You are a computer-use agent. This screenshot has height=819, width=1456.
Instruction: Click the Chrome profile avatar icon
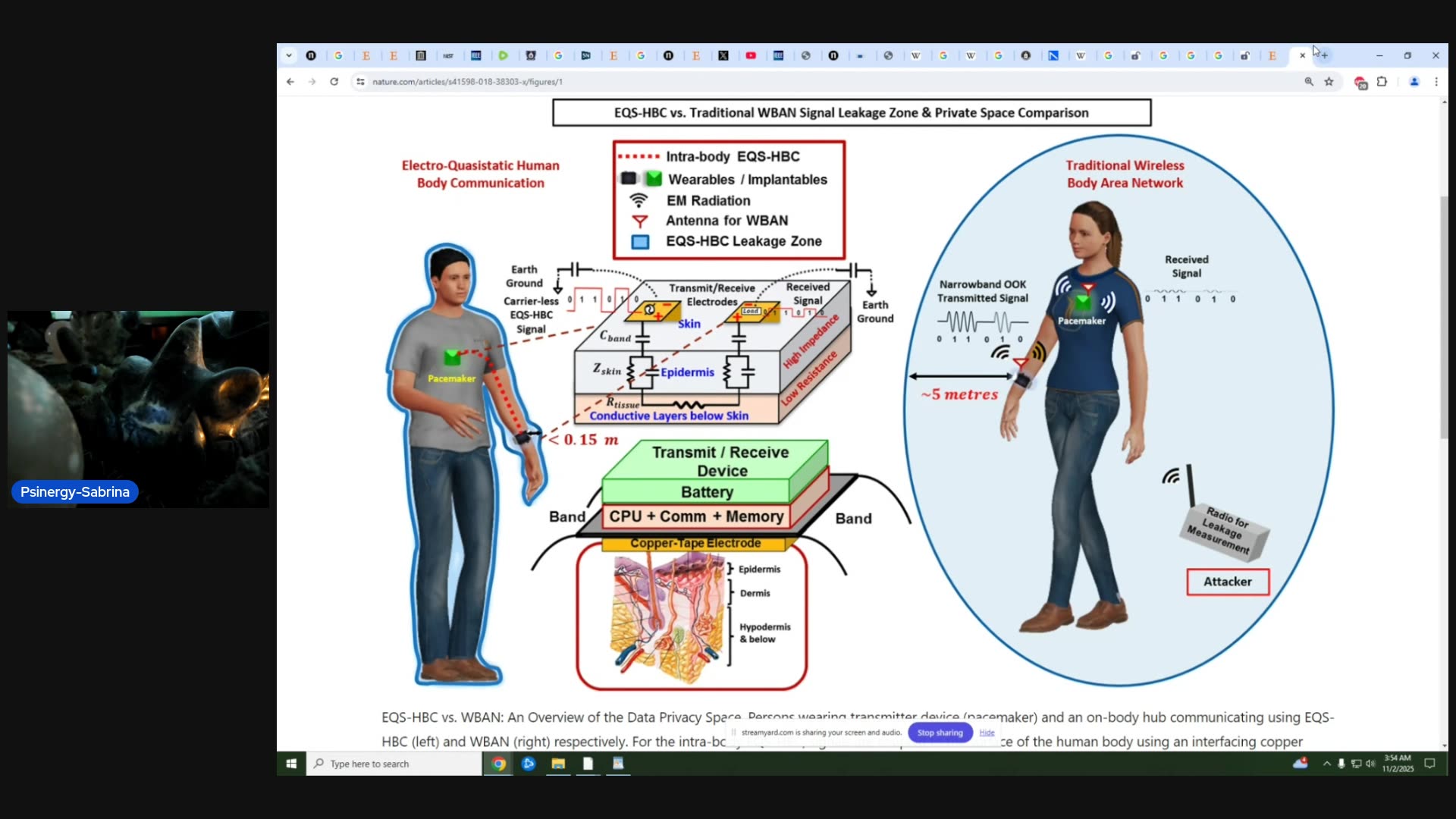coord(1414,82)
